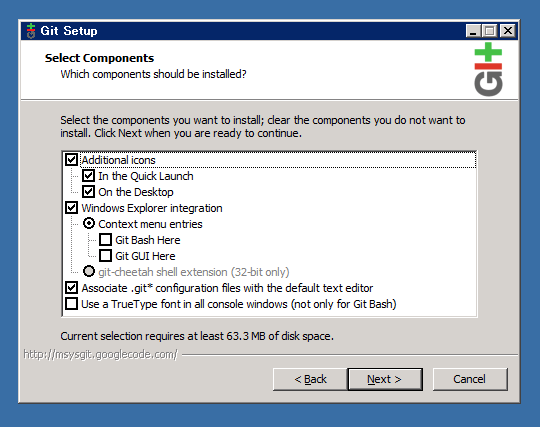
Task: Close the Git Setup window
Action: point(508,31)
